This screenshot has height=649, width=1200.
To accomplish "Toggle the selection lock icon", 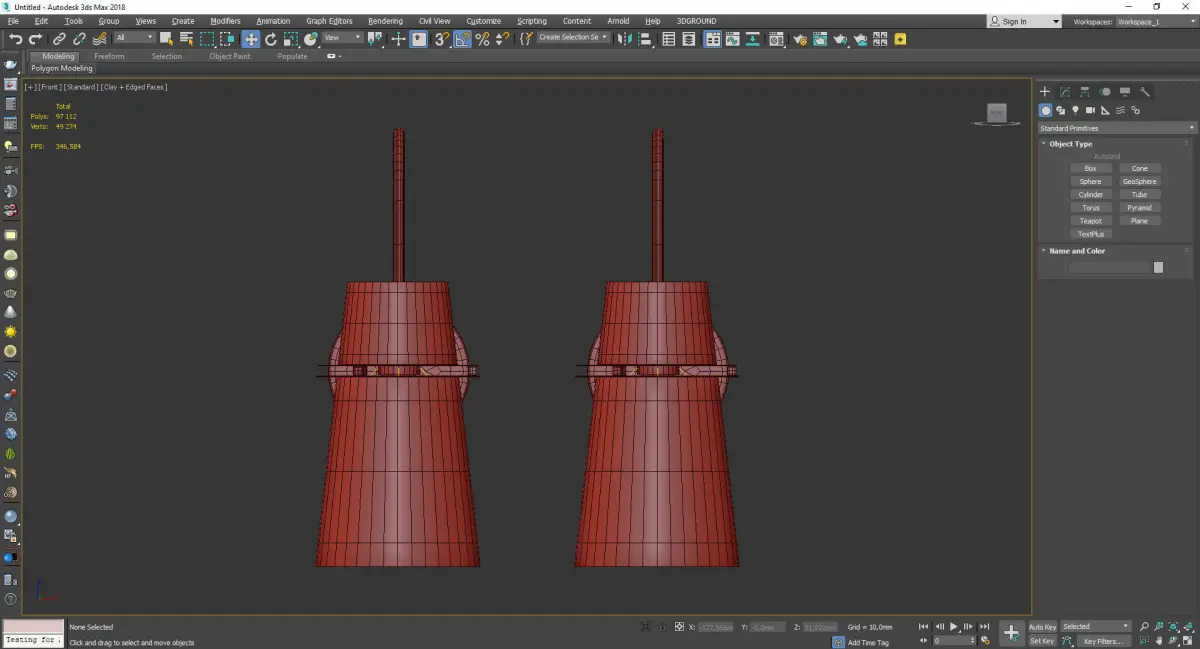I will tap(661, 627).
